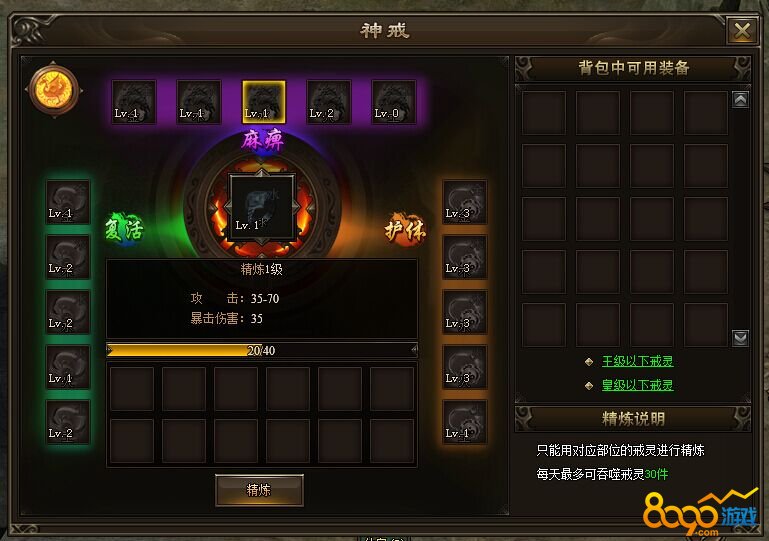Select the top orange-column Lv.3 ring slot
The width and height of the screenshot is (769, 541).
pos(465,202)
